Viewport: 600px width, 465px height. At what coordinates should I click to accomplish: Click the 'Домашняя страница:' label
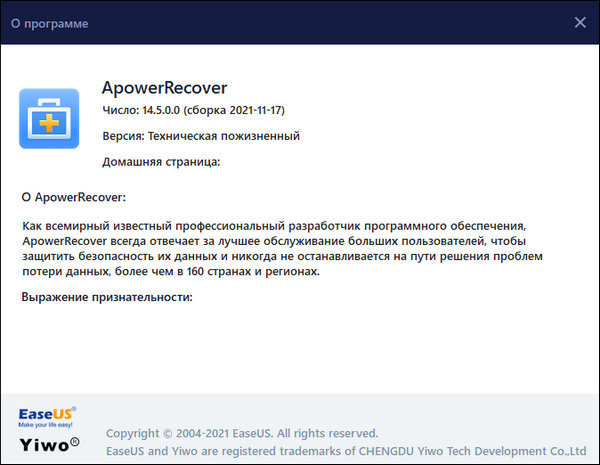(x=161, y=162)
